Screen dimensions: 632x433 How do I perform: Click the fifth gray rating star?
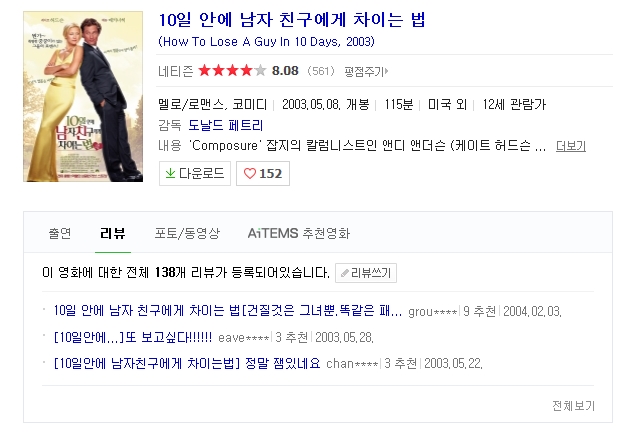pos(260,71)
